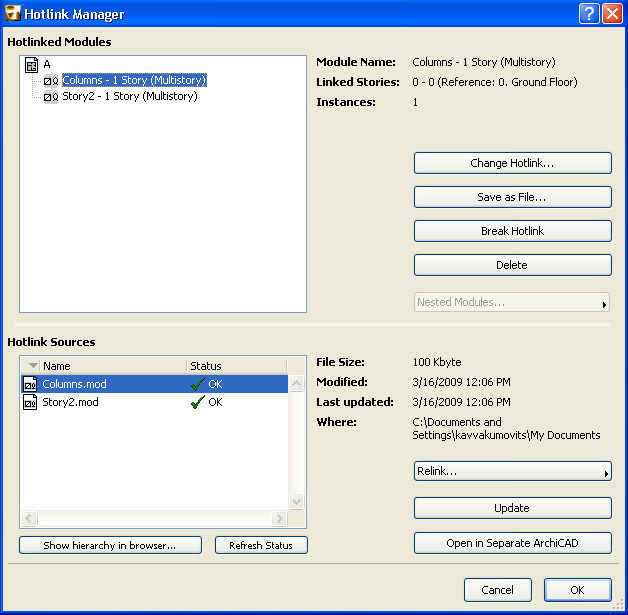
Task: Click the Module Name value text
Action: pyautogui.click(x=484, y=62)
